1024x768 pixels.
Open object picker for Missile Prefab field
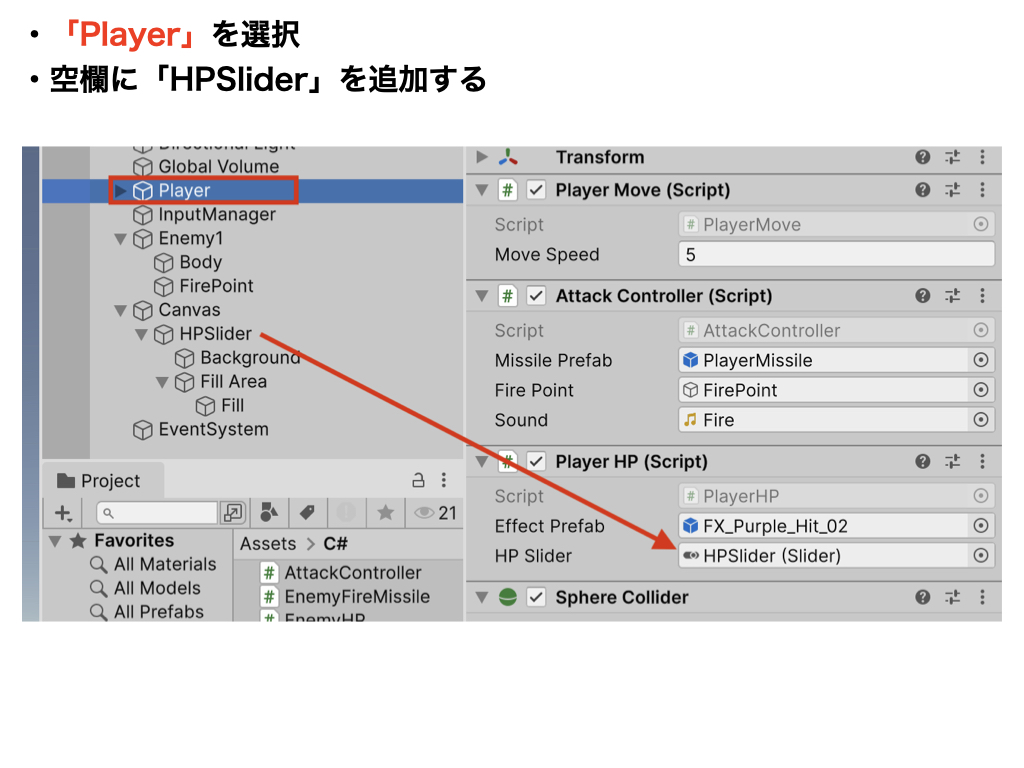(981, 360)
